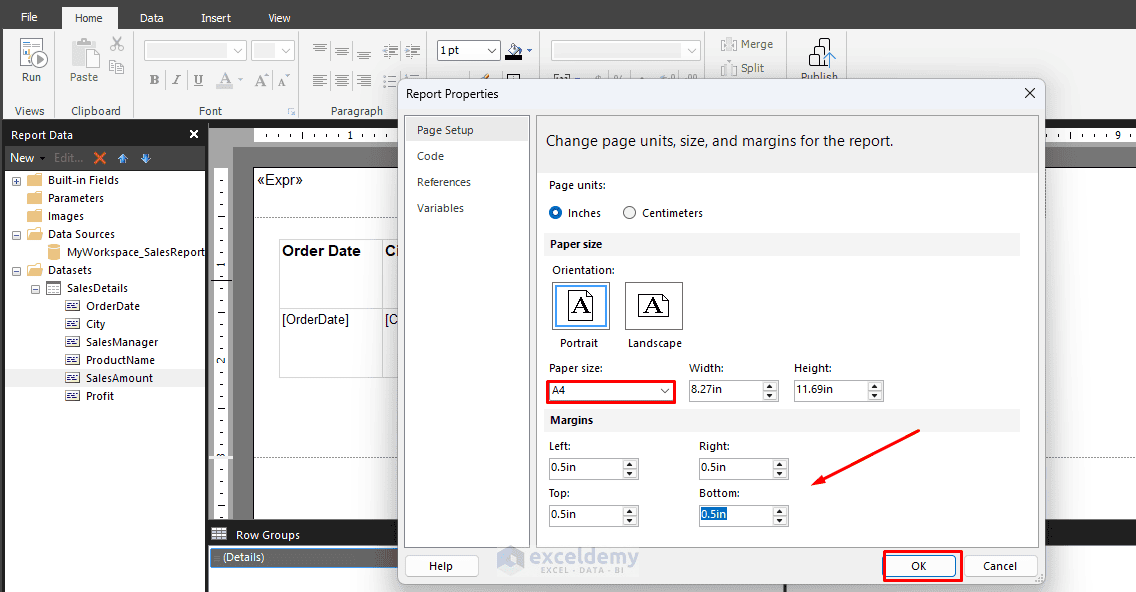Click align center paragraph icon
The image size is (1136, 592).
342,80
